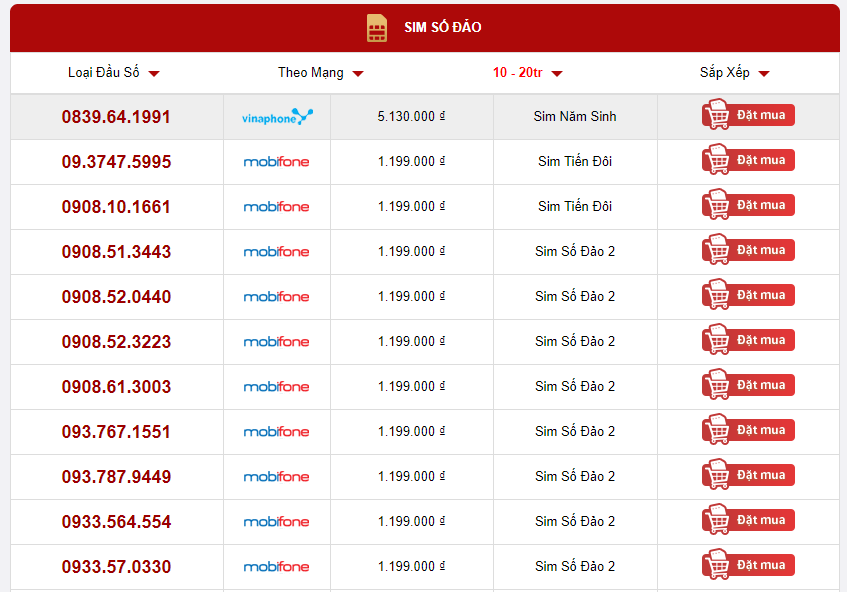
Task: Order the number 0933.564.554
Action: 748,520
